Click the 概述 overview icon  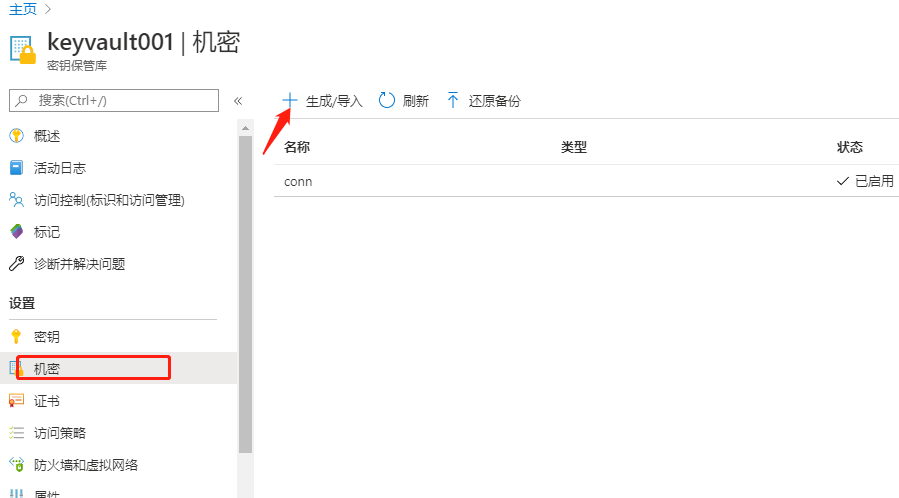tap(17, 136)
